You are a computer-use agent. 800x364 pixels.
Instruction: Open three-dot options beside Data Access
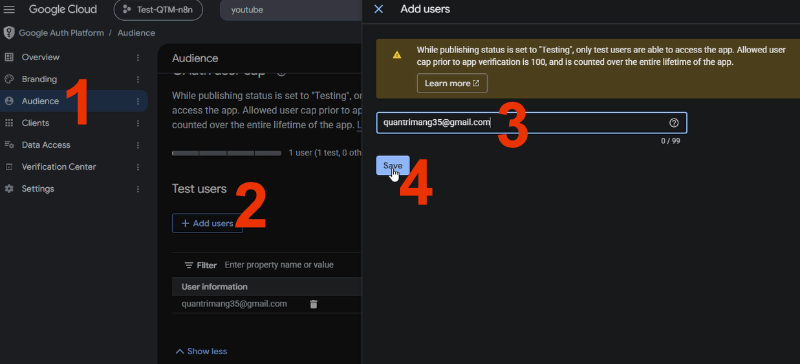(x=138, y=145)
